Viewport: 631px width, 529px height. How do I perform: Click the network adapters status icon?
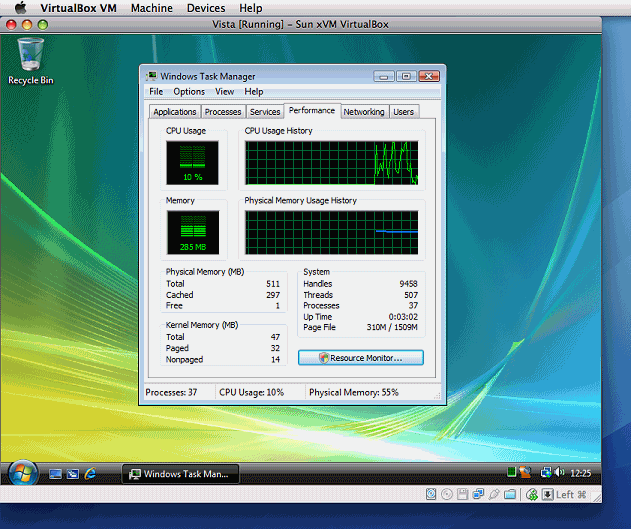pyautogui.click(x=478, y=494)
